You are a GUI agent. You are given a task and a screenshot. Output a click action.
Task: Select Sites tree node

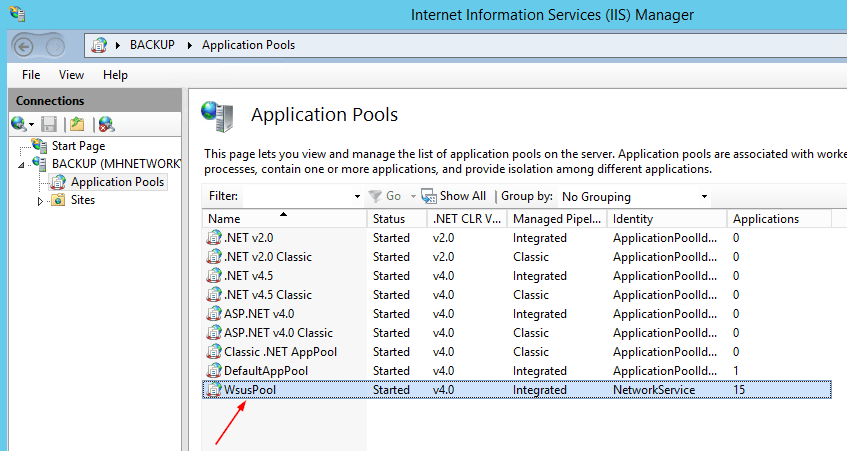[83, 200]
